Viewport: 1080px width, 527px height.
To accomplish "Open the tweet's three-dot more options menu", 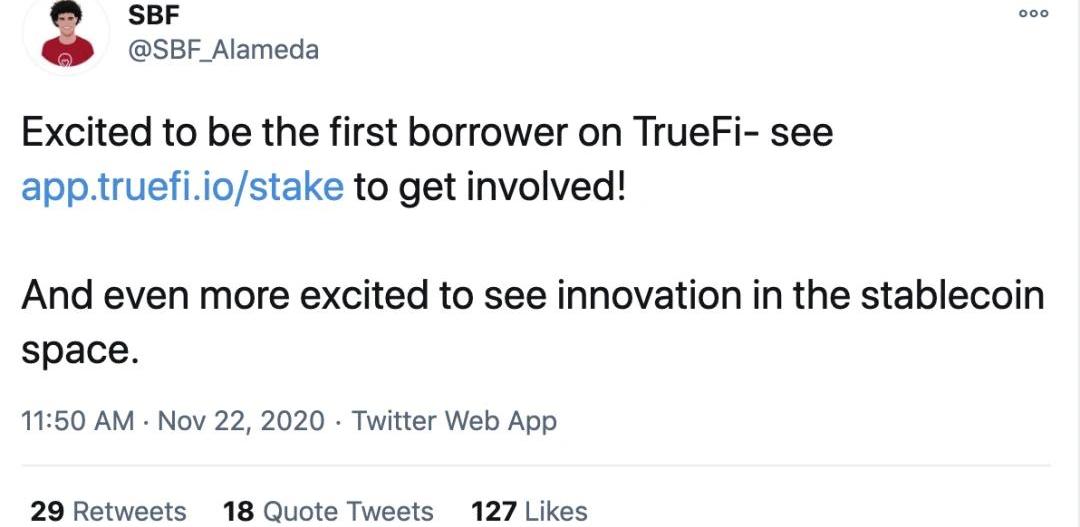I will 1035,15.
